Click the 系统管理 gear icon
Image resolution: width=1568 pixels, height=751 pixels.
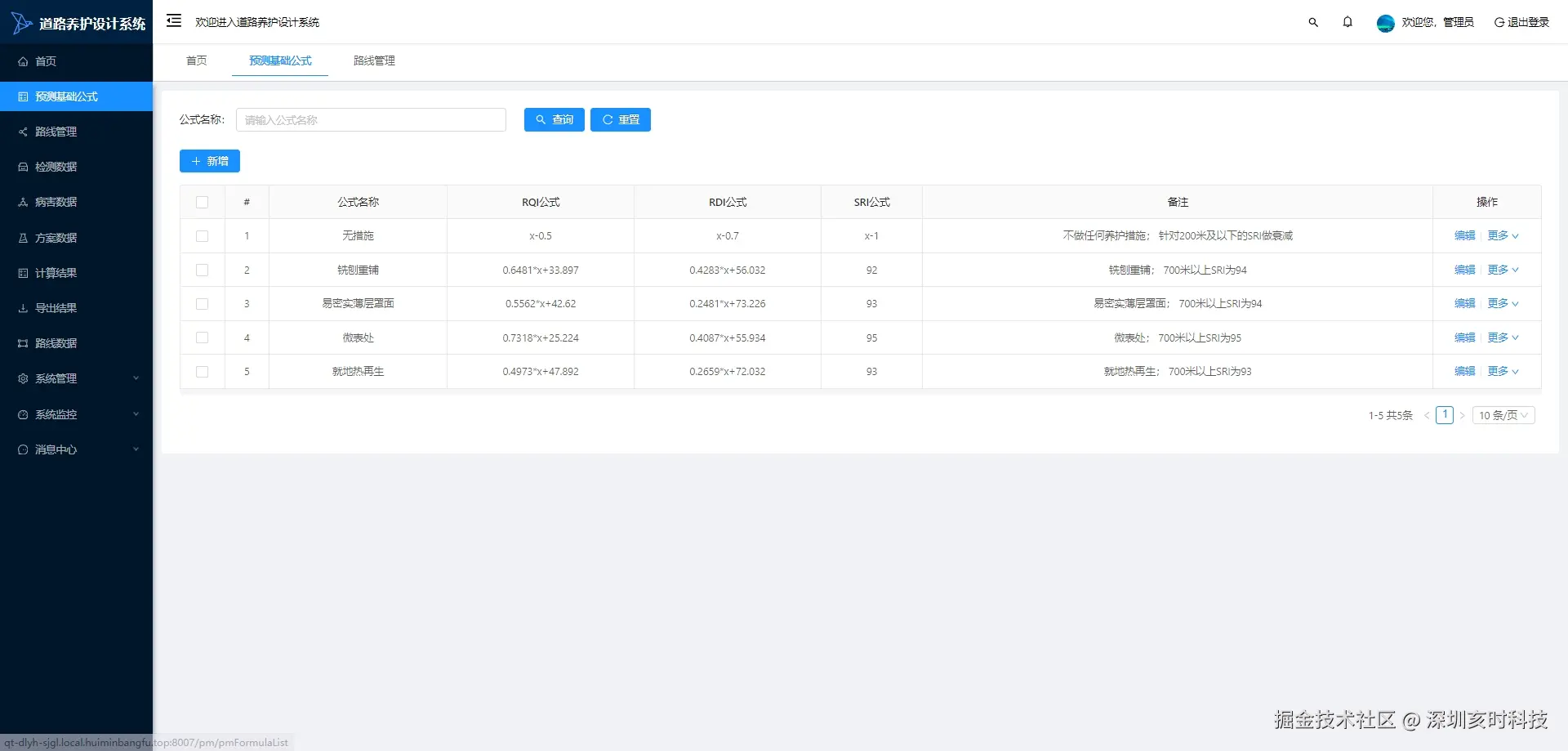(x=23, y=378)
